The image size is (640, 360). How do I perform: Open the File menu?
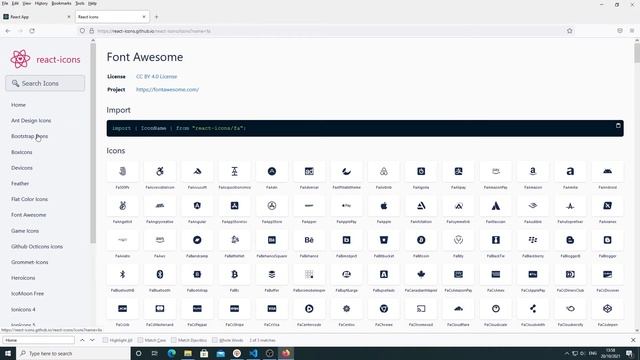tap(5, 3)
